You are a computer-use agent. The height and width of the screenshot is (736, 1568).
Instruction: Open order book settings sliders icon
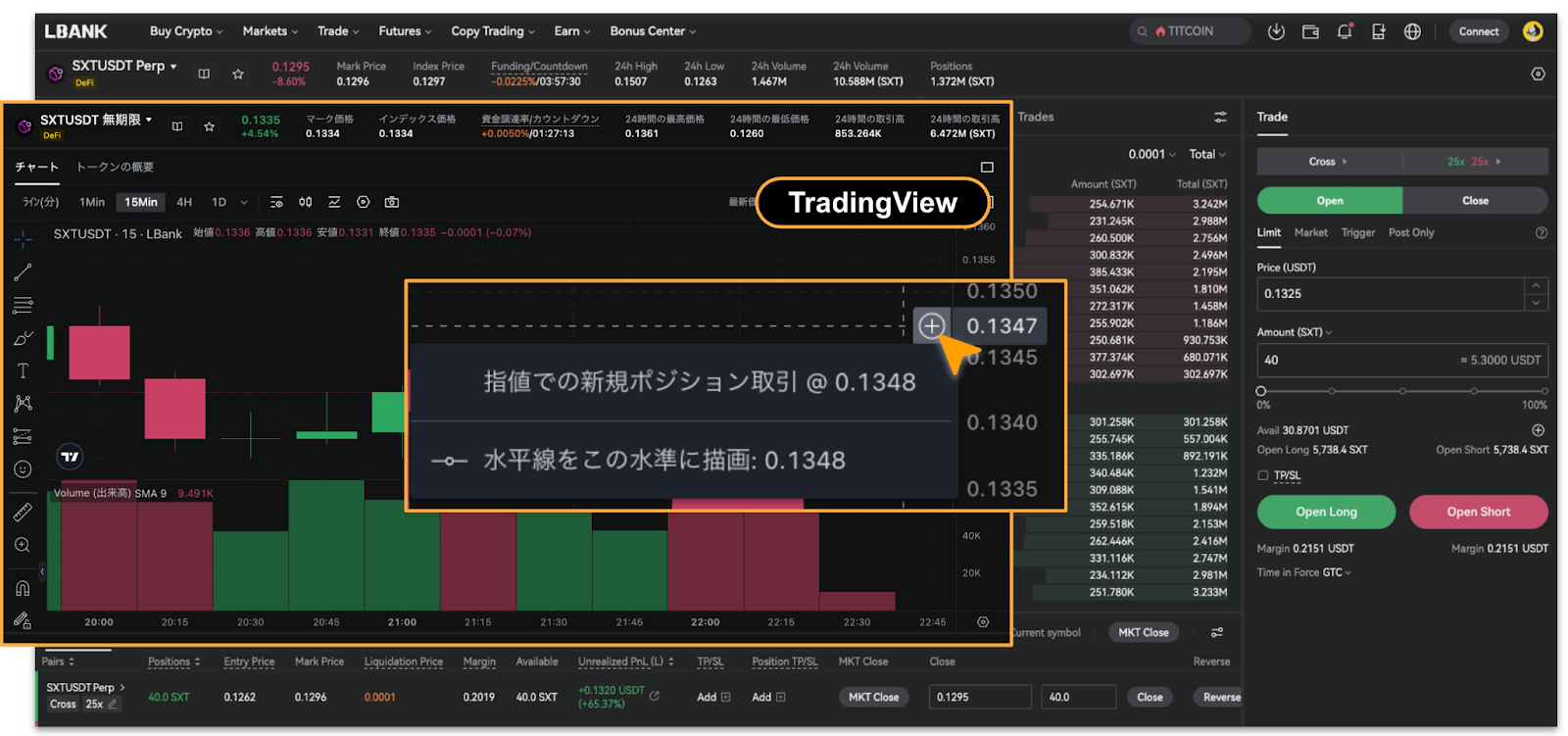(1220, 117)
